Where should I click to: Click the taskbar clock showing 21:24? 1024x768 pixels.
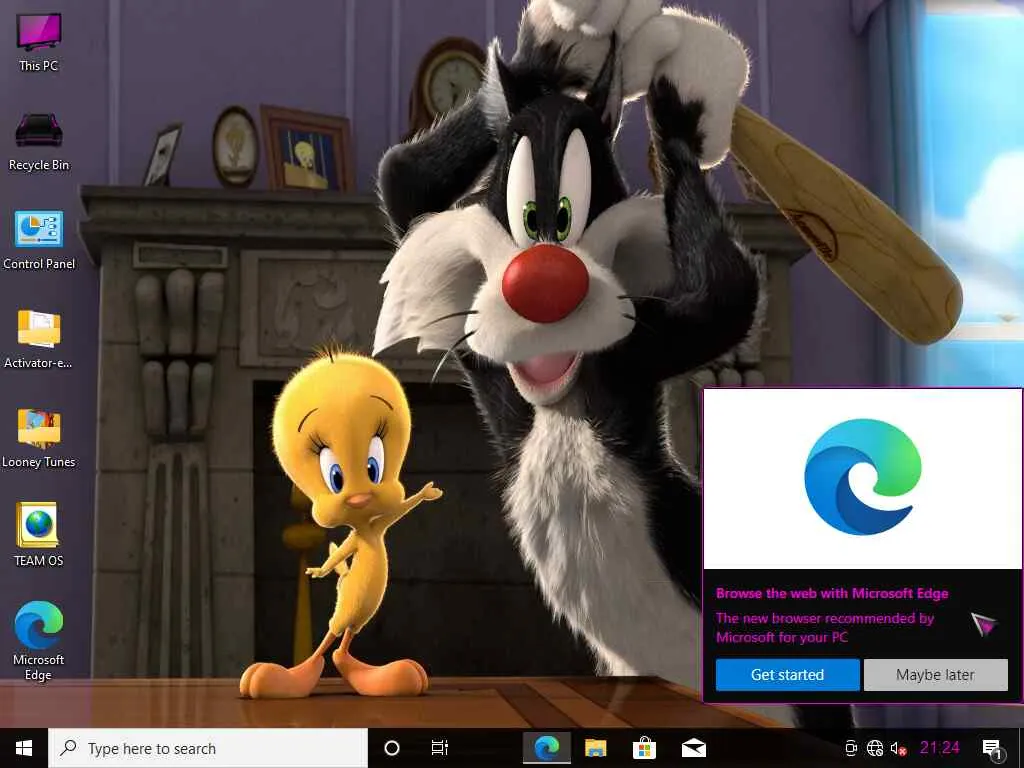tap(940, 748)
